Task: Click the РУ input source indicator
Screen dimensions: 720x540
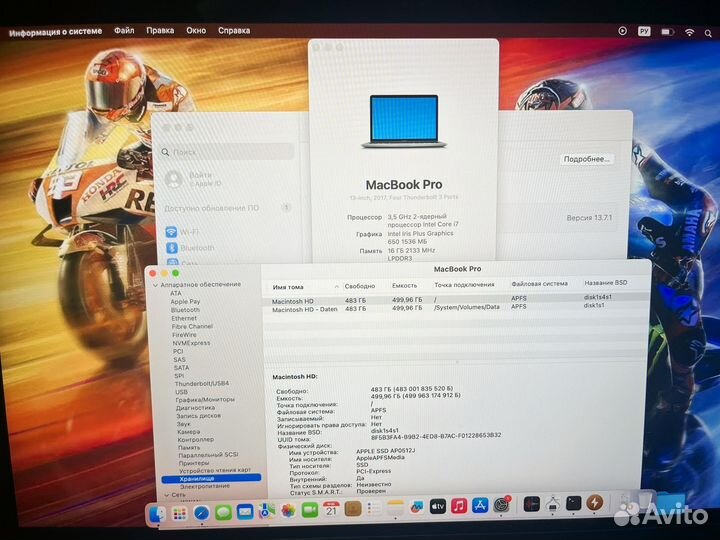Action: tap(644, 31)
